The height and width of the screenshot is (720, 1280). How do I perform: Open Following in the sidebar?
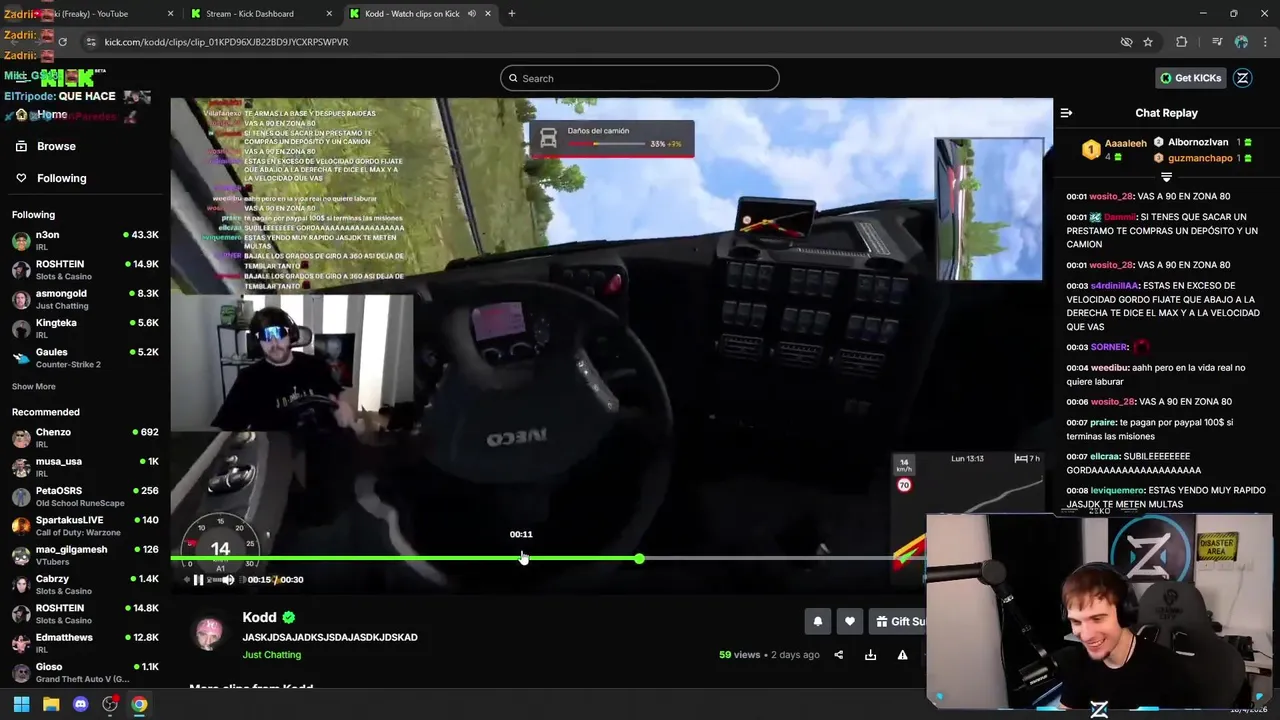61,178
